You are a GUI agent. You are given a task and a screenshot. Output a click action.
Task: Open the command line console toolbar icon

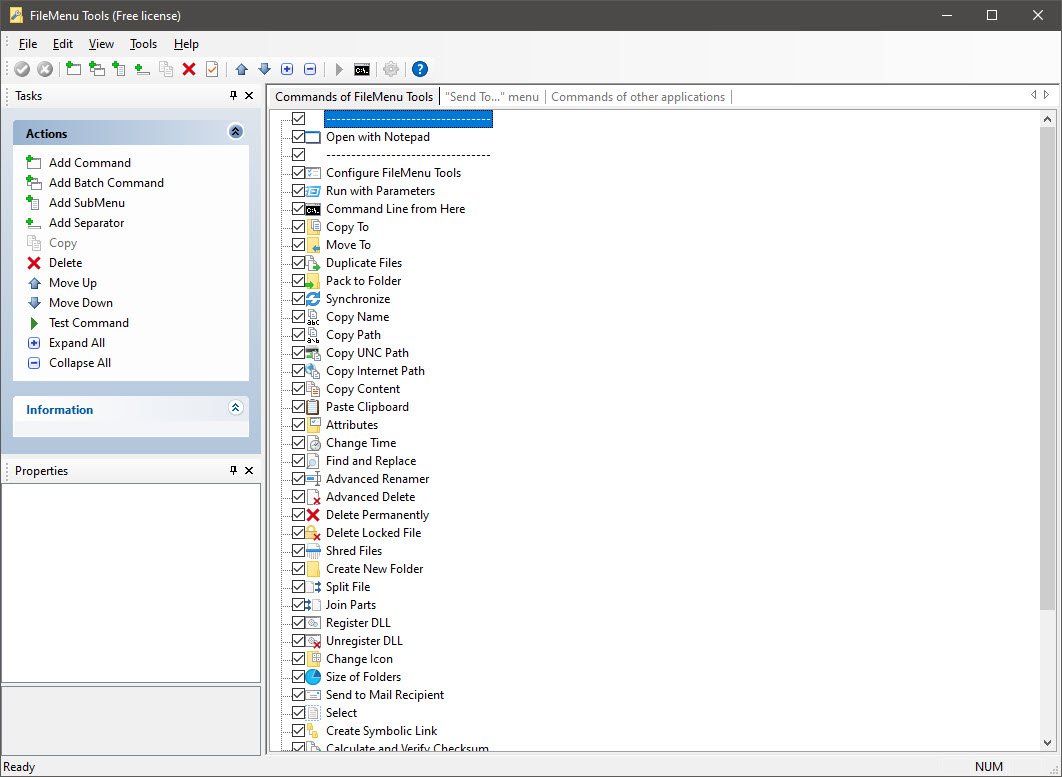point(362,69)
